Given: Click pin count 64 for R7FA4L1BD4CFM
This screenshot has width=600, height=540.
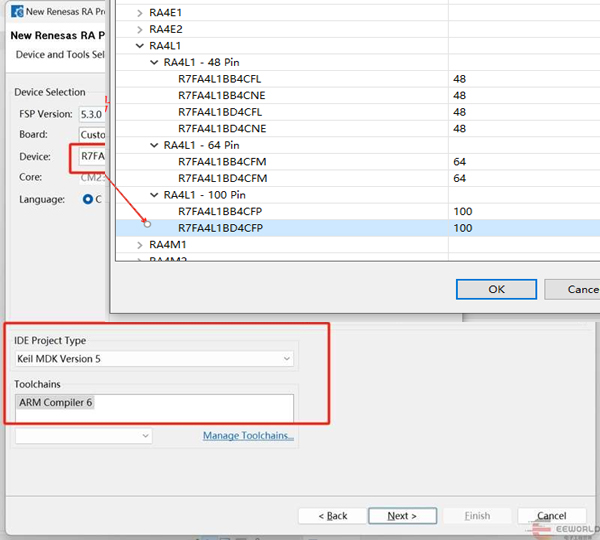Looking at the screenshot, I should (x=459, y=178).
